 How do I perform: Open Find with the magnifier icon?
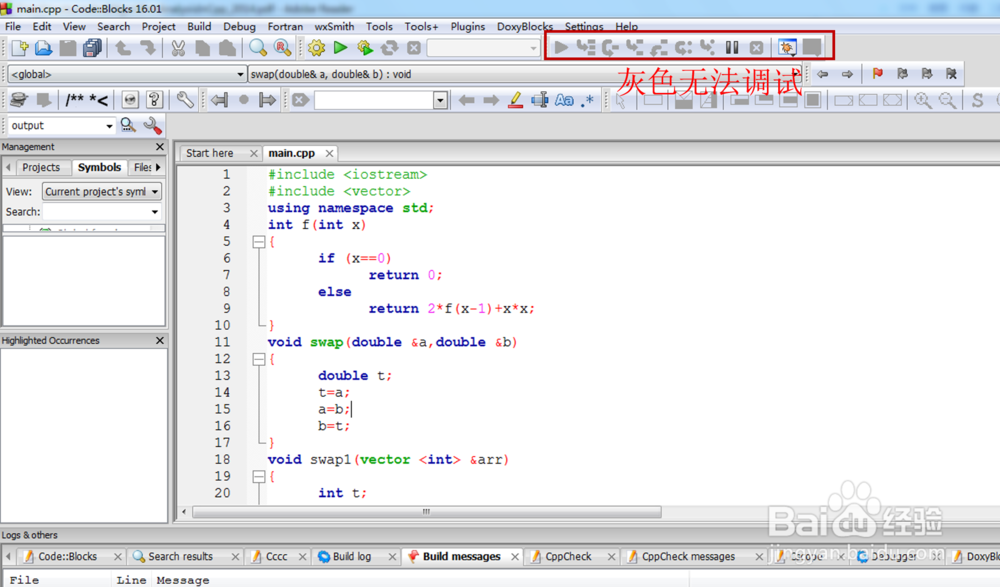(258, 48)
